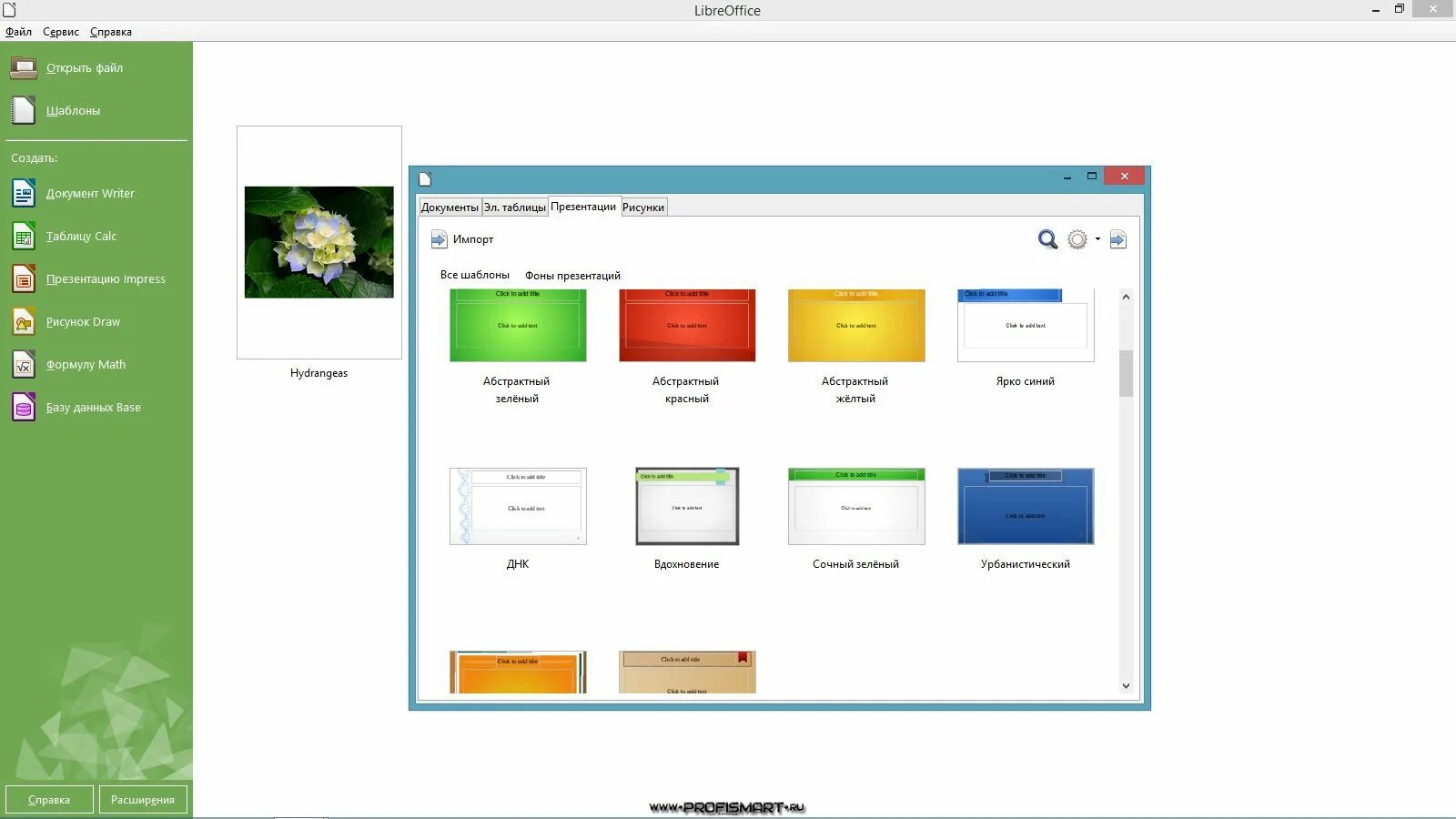The width and height of the screenshot is (1456, 819).
Task: Create a new Рисунок Draw
Action: 83,322
